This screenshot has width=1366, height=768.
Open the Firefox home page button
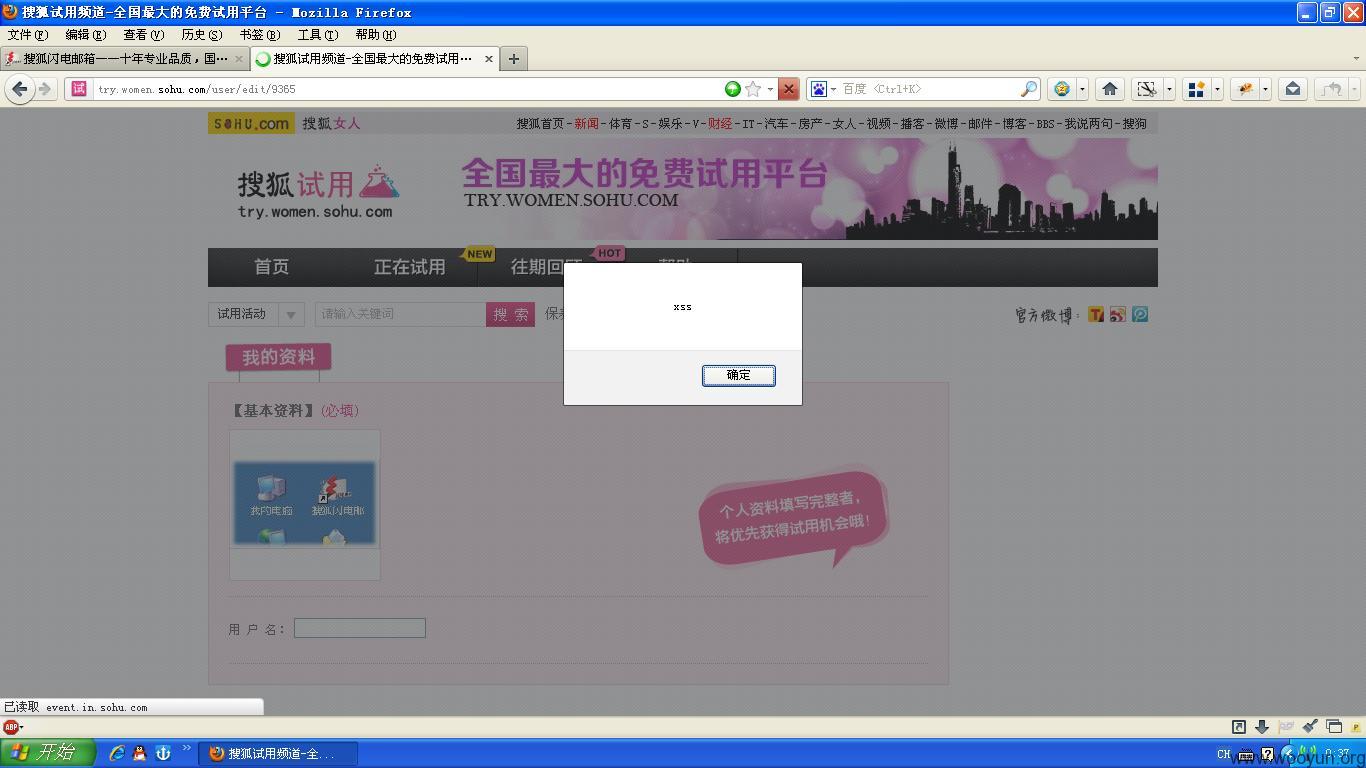(1109, 89)
